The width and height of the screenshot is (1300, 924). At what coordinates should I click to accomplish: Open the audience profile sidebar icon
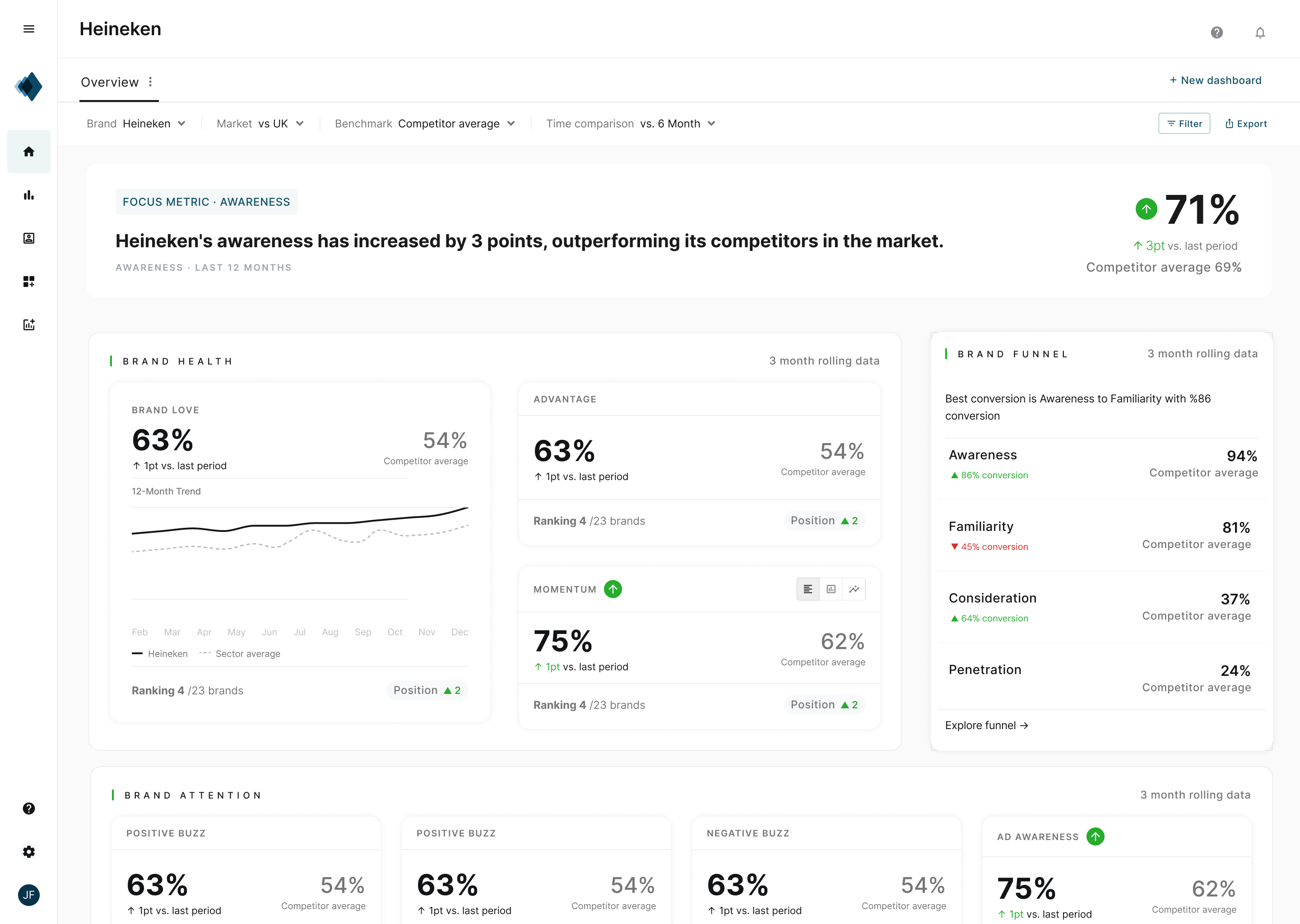pos(28,238)
